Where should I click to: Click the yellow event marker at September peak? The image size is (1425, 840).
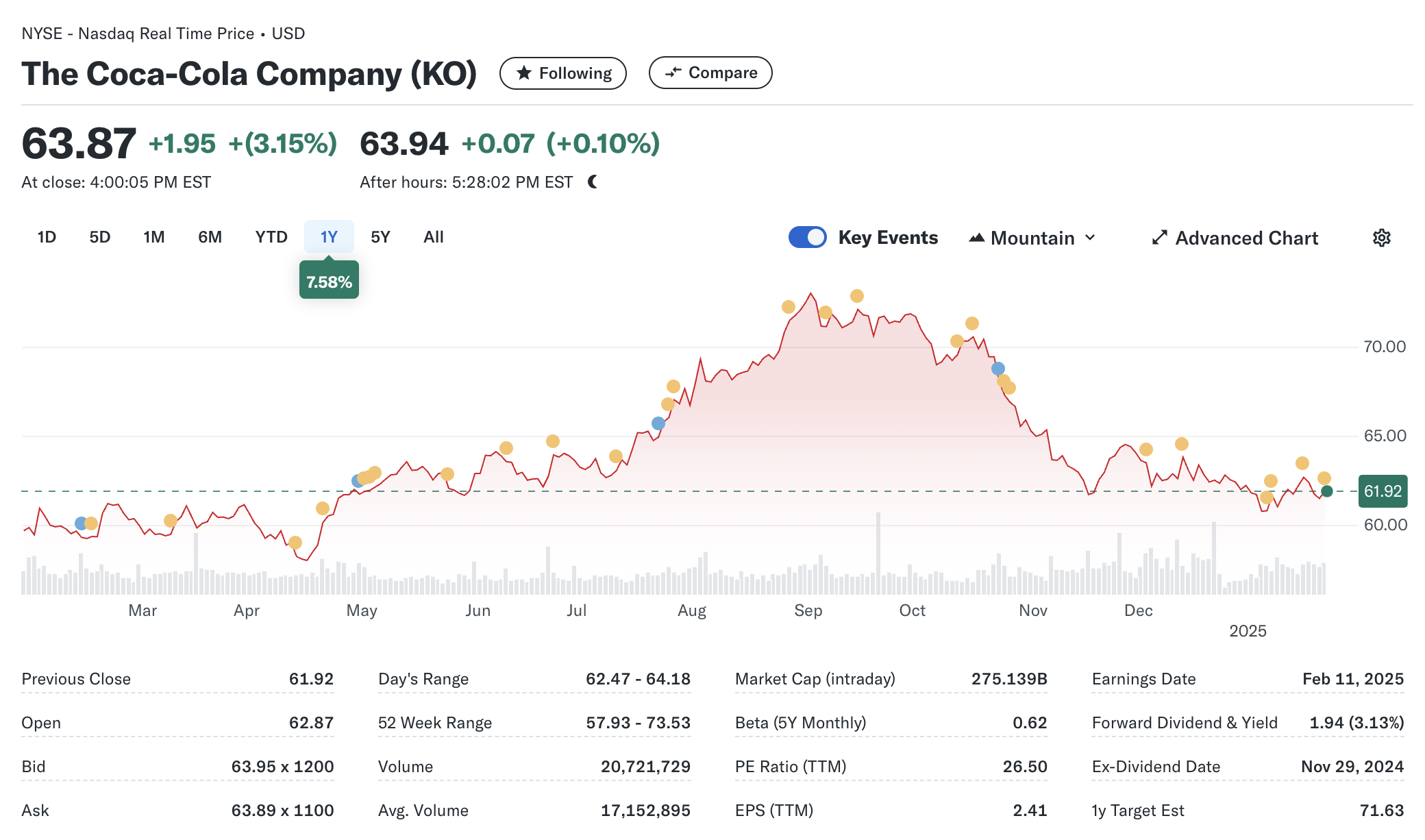[857, 296]
